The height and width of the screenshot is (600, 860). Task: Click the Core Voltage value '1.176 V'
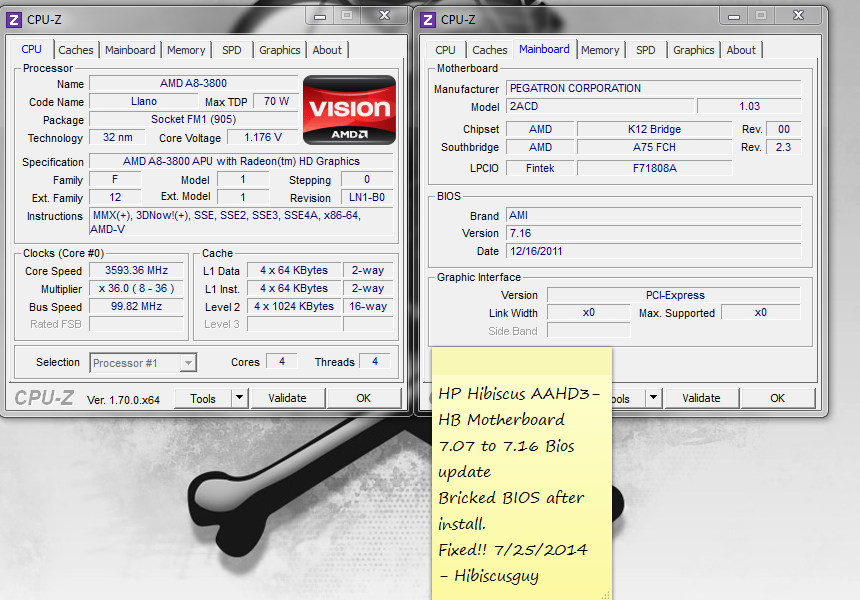pyautogui.click(x=263, y=138)
